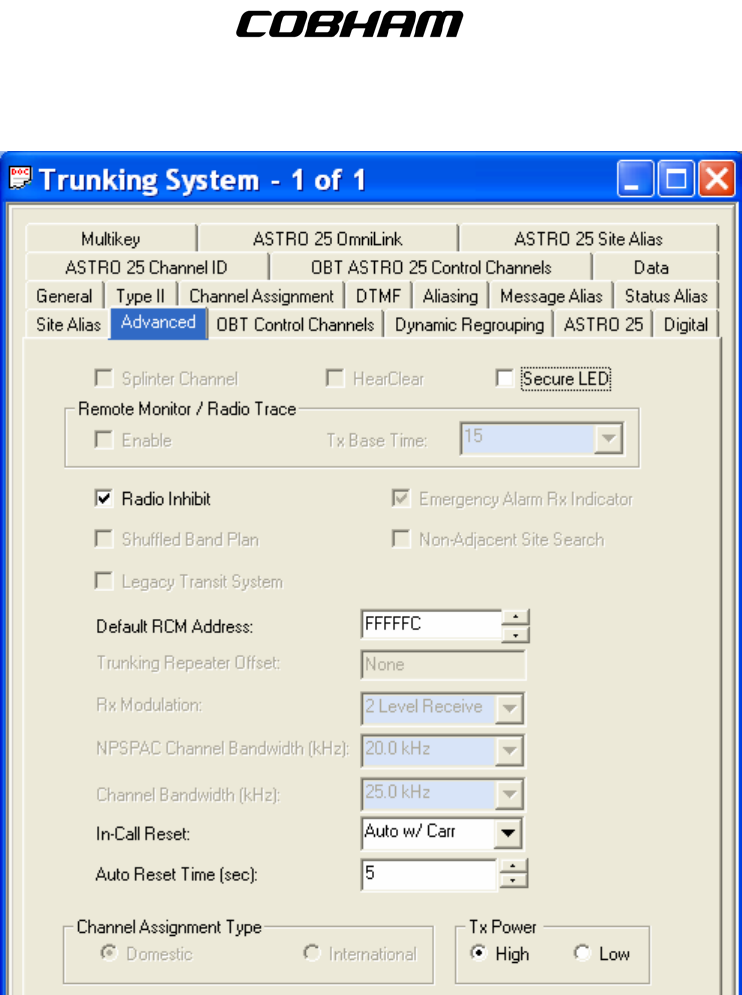Open the General tab

tap(64, 296)
